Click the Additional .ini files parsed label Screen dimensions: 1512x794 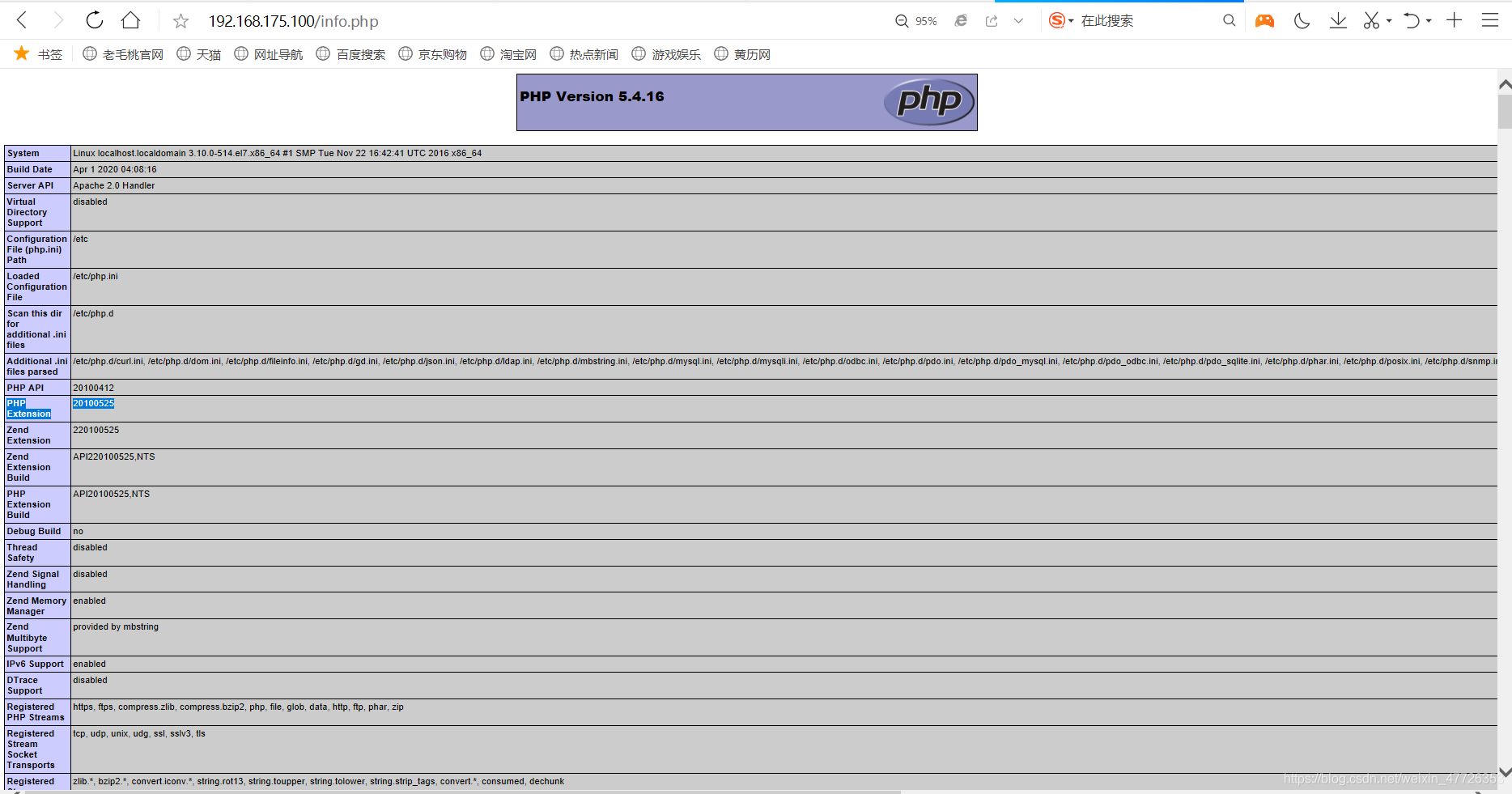coord(37,367)
